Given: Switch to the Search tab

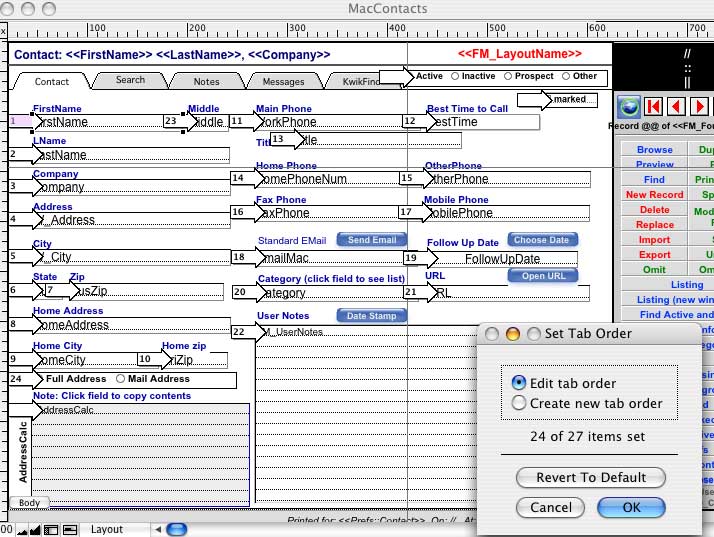Looking at the screenshot, I should [130, 80].
